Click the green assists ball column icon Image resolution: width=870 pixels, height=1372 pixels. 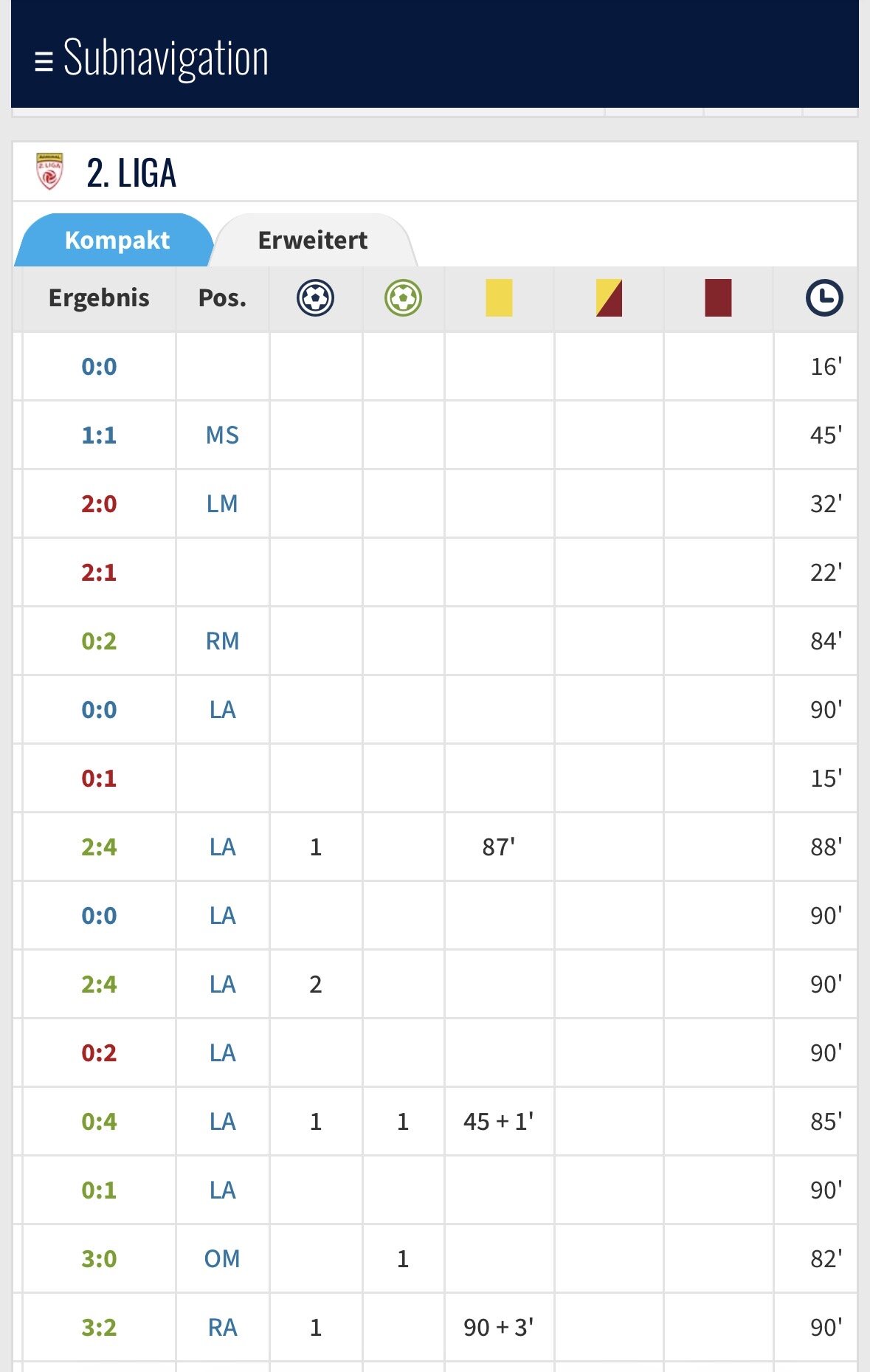[403, 298]
